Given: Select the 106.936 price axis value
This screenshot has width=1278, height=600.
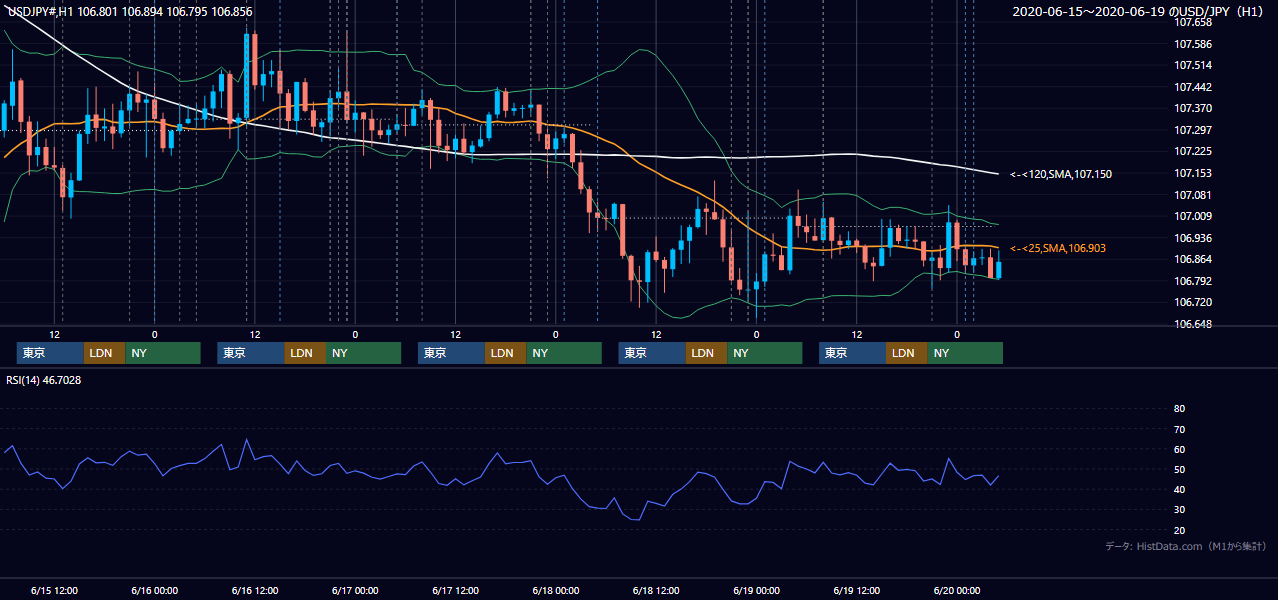Looking at the screenshot, I should pyautogui.click(x=1192, y=238).
